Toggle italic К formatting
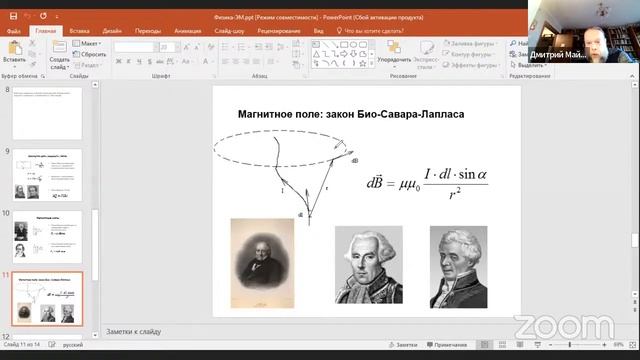Screen dimensions: 640x360 (x=129, y=62)
